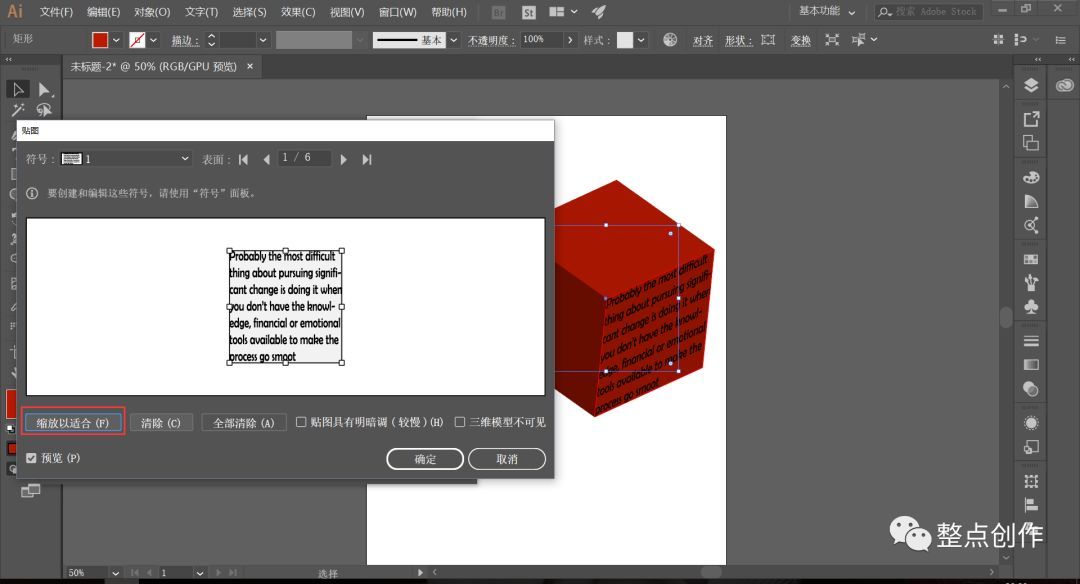
Task: Open the arrange documents dropdown
Action: point(563,12)
